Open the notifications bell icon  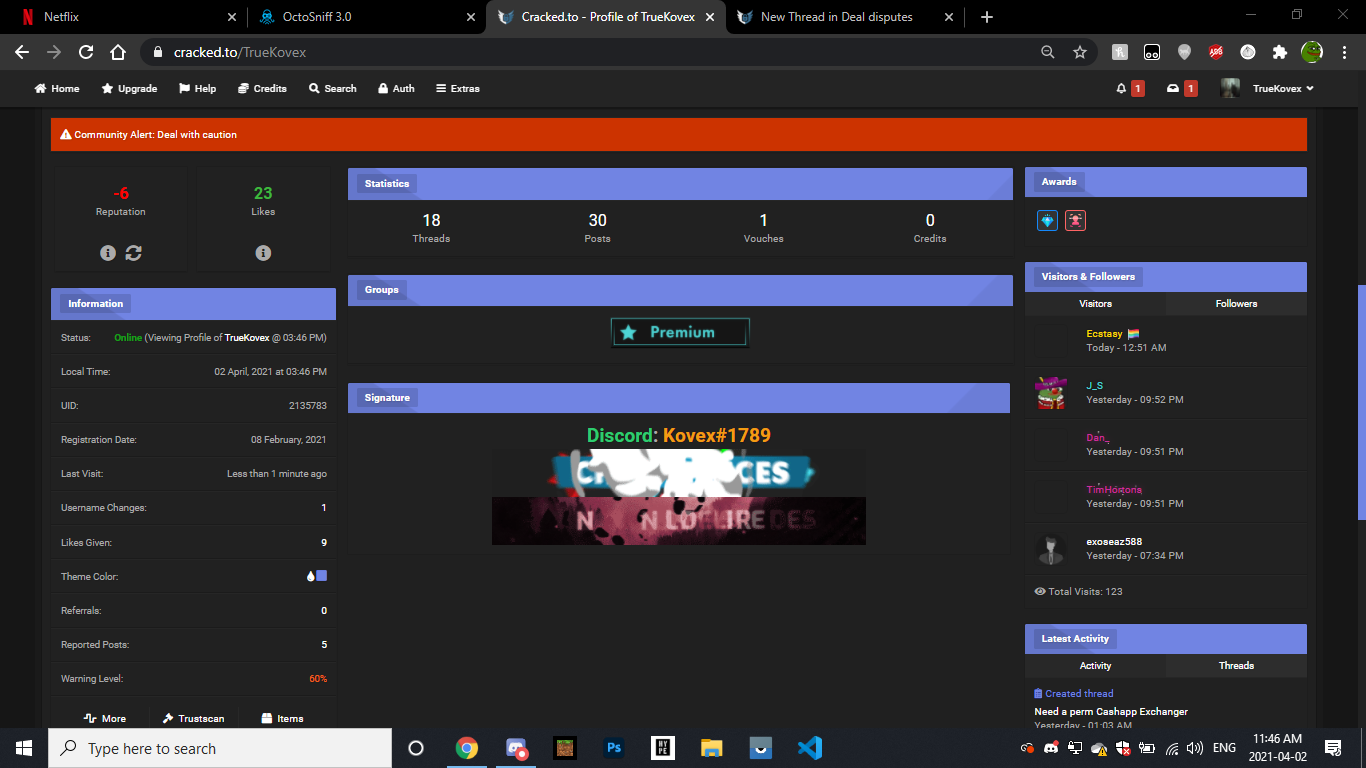click(1121, 88)
